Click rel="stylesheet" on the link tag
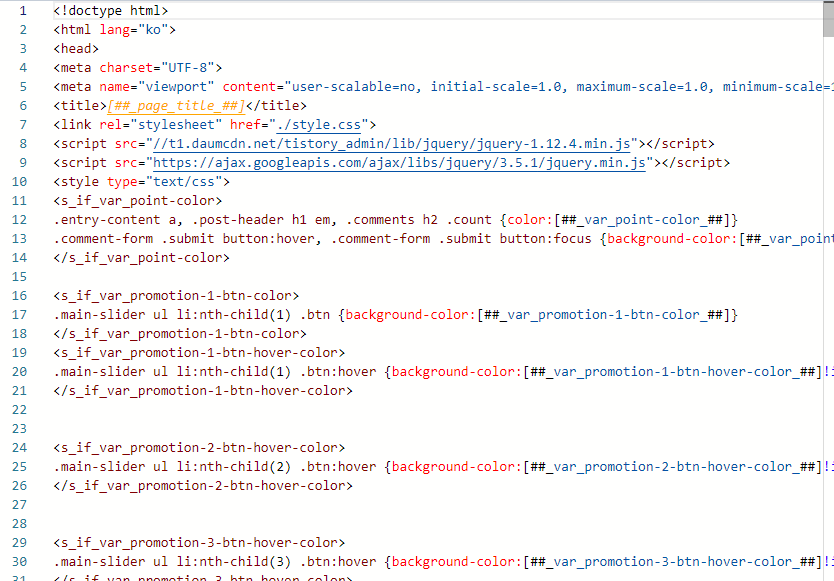Image resolution: width=834 pixels, height=581 pixels. tap(161, 125)
